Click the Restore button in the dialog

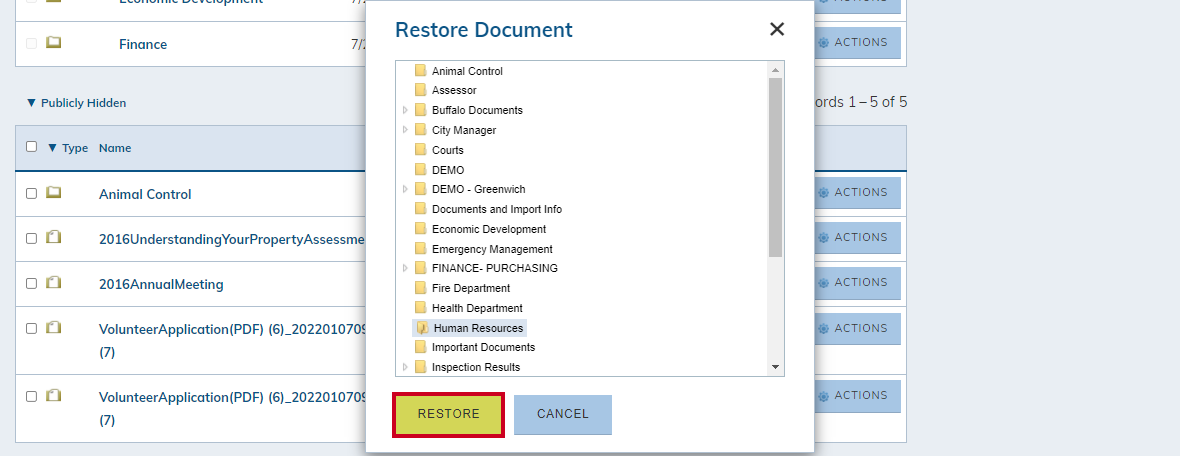click(449, 414)
